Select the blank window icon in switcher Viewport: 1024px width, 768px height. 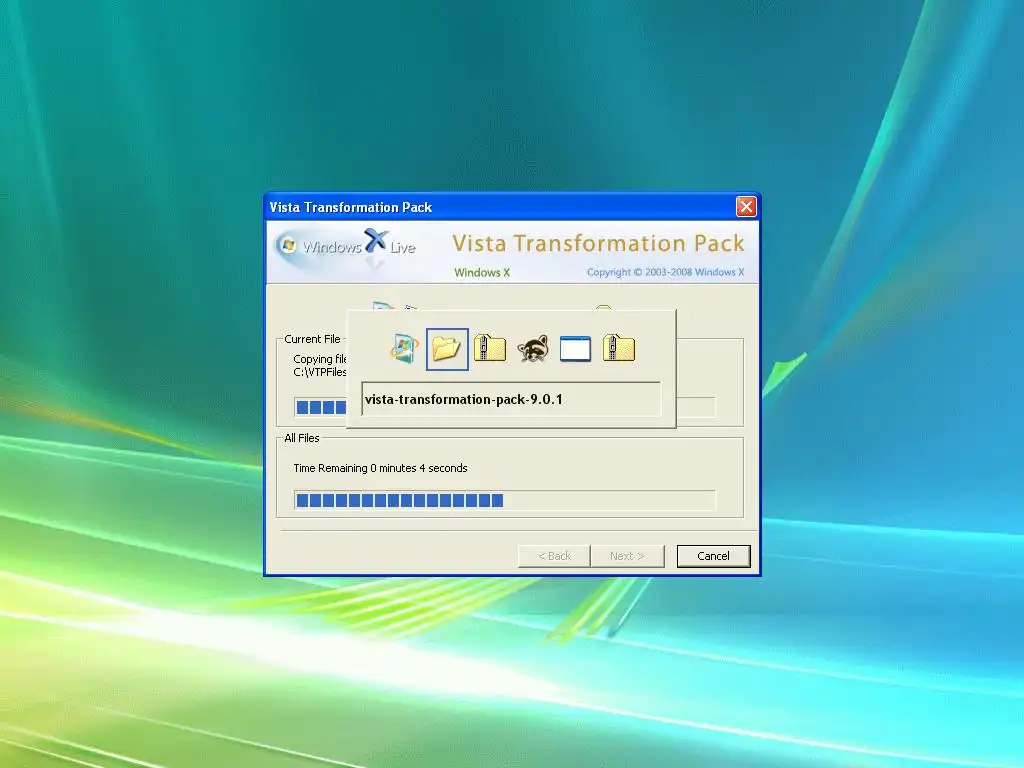tap(575, 349)
